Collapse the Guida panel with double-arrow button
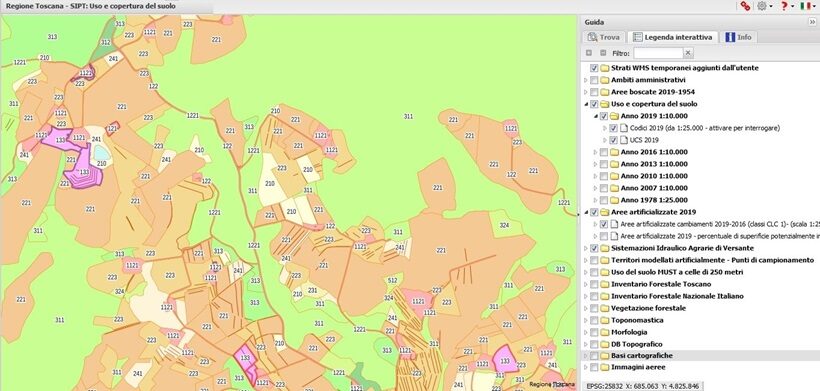The image size is (820, 391). tap(812, 22)
